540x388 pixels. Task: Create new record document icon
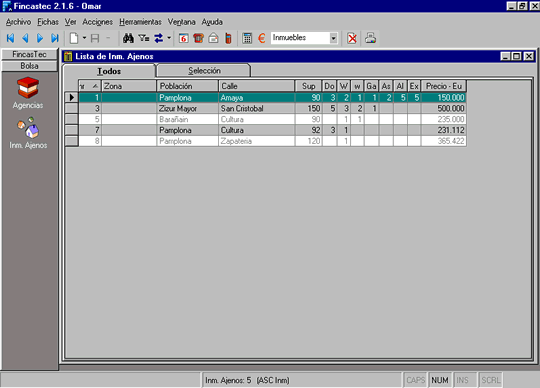(74, 38)
